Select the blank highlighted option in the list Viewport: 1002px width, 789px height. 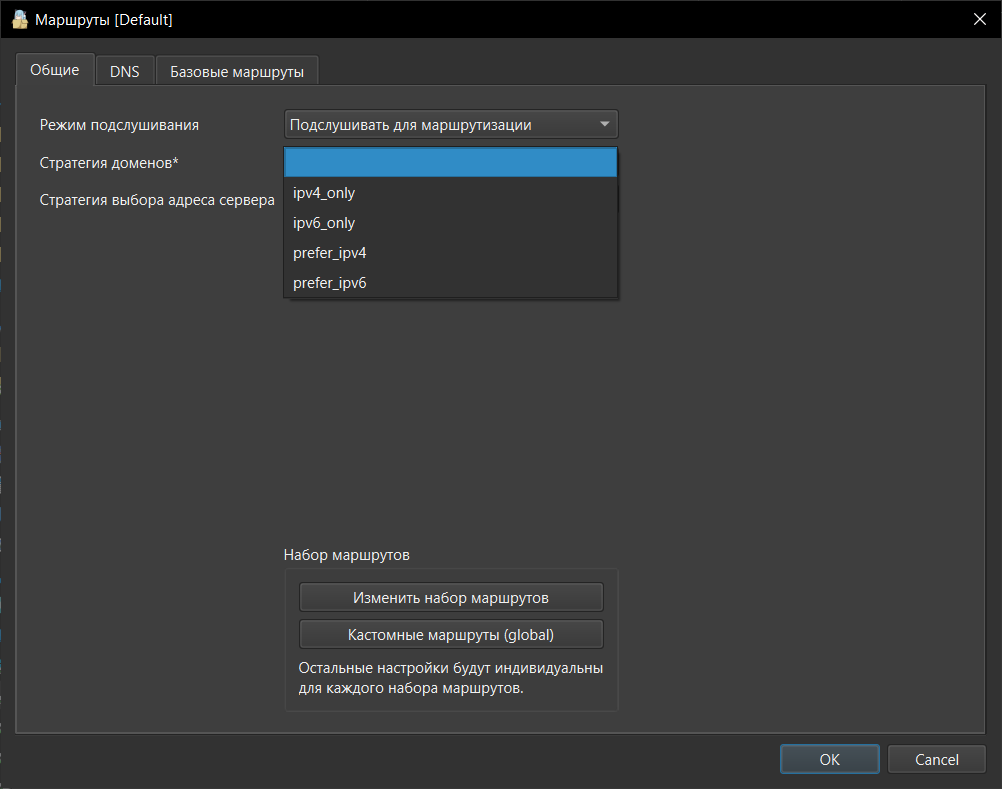(x=451, y=163)
